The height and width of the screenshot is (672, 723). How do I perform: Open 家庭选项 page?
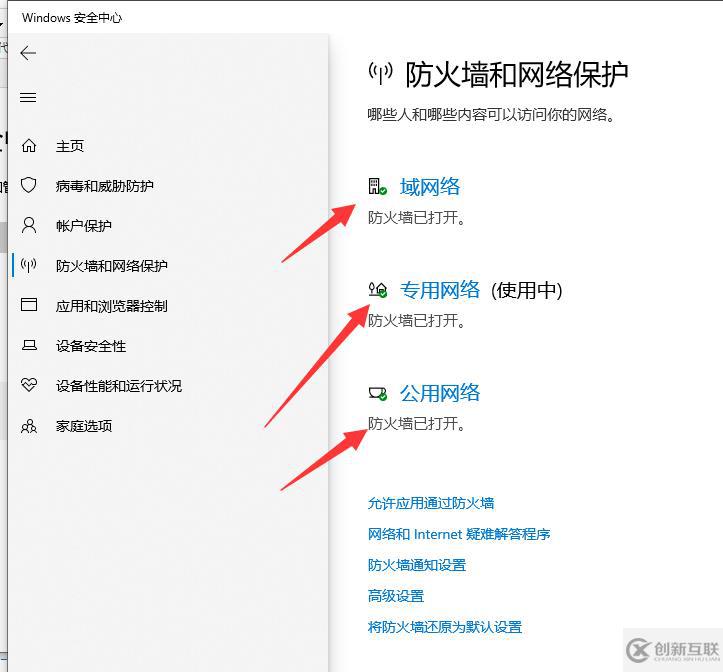tap(84, 426)
